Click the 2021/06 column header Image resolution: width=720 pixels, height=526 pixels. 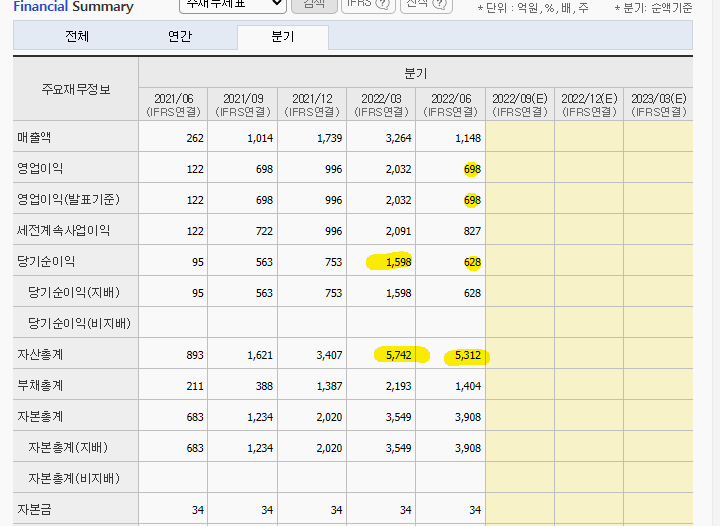point(174,104)
